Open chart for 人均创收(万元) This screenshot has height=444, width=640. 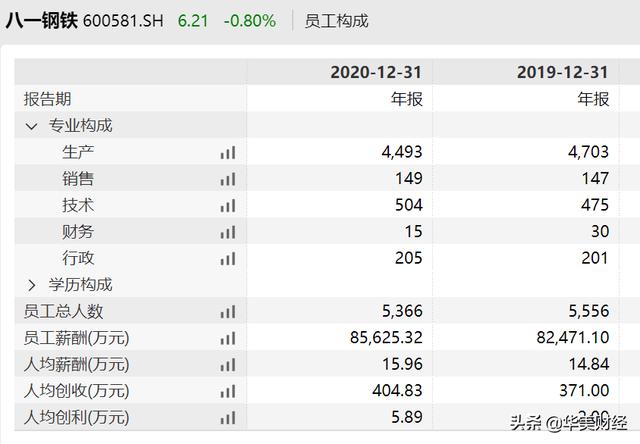228,391
